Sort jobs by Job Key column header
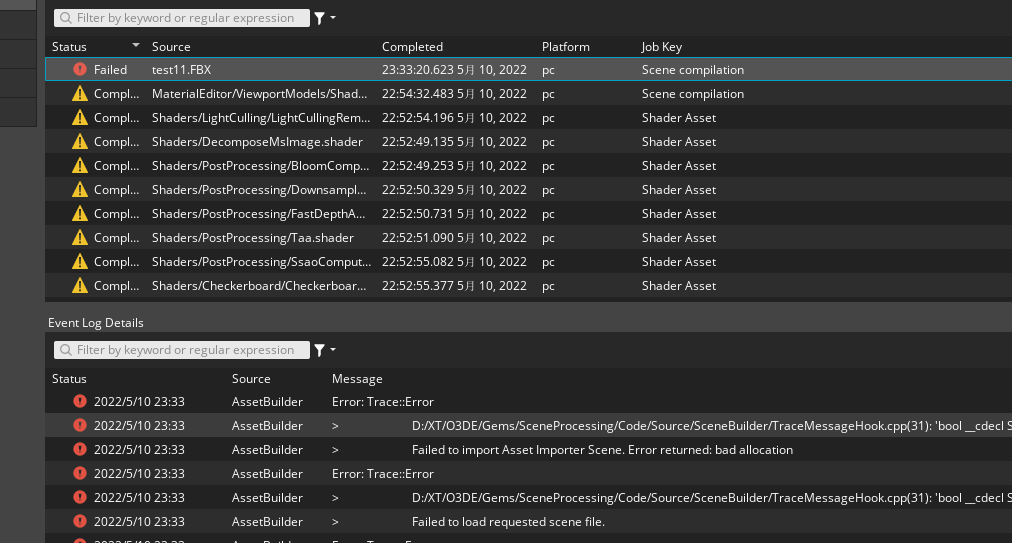 coord(662,46)
